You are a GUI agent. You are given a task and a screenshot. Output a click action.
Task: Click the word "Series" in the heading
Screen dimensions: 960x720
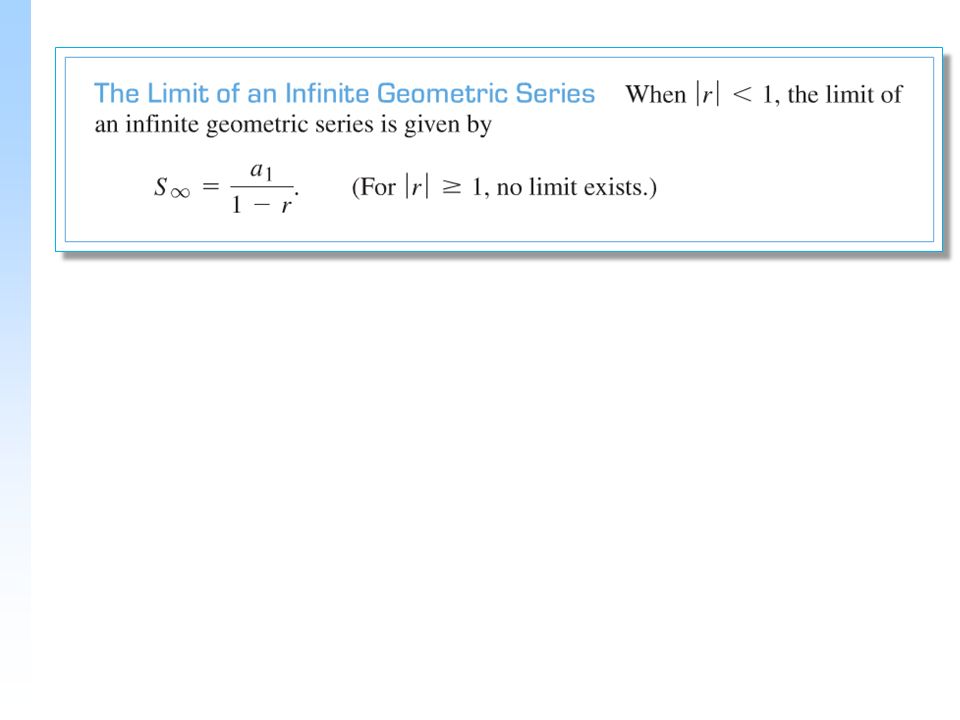click(555, 94)
